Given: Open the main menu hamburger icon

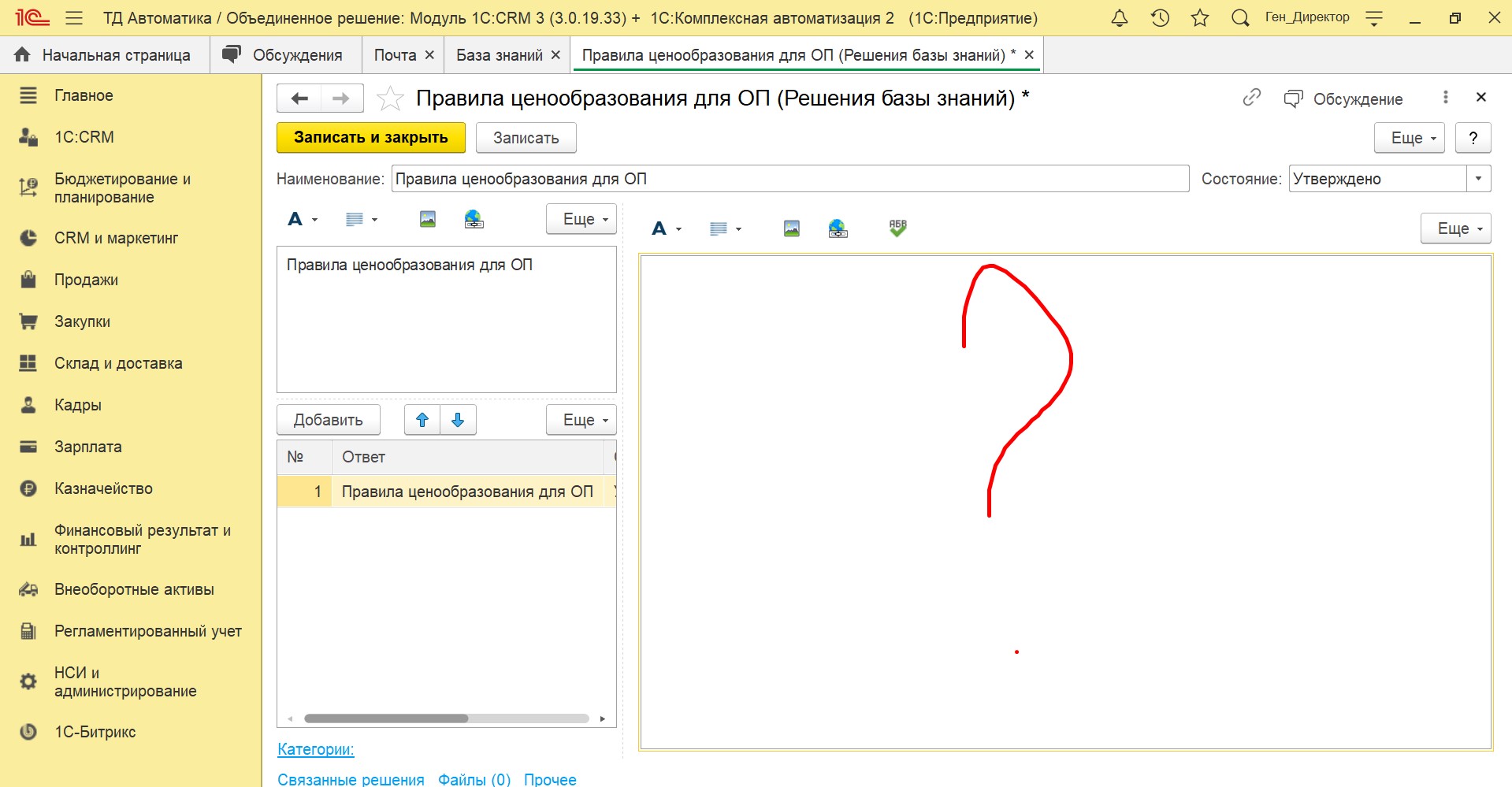Looking at the screenshot, I should pos(74,17).
